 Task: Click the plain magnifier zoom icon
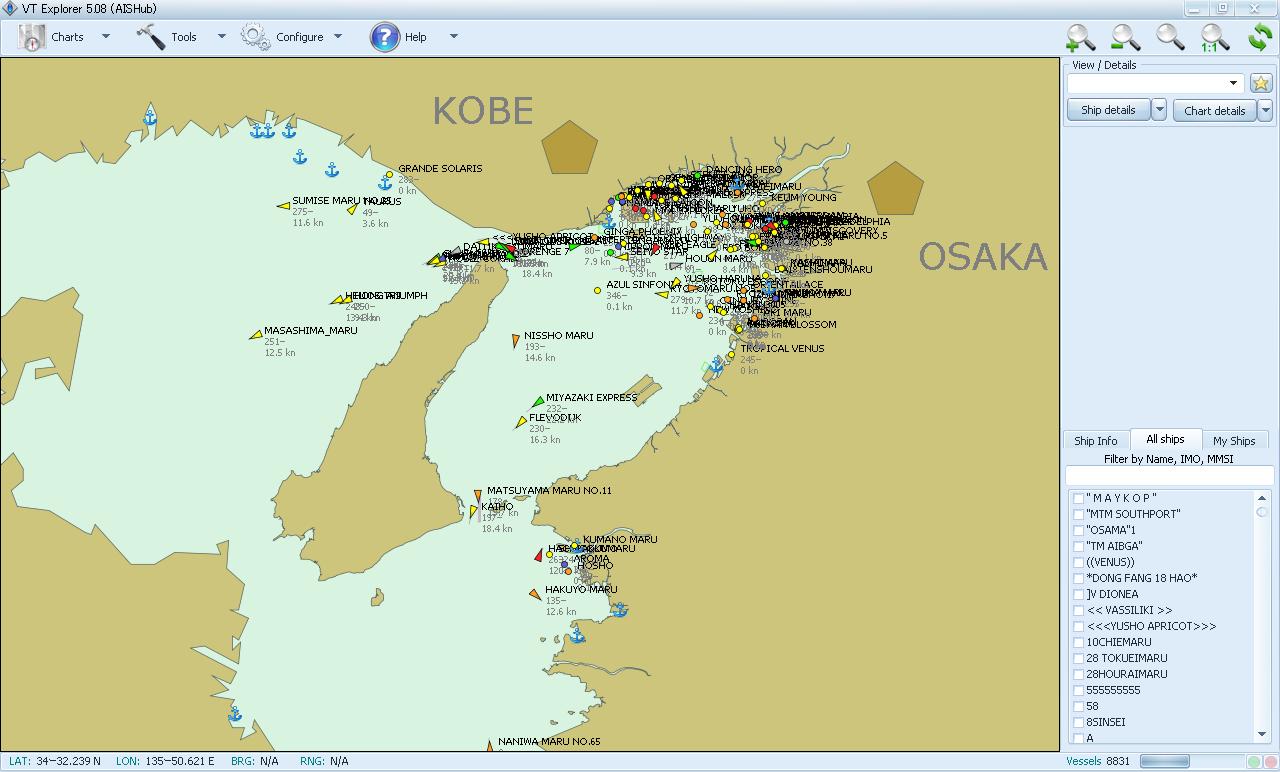click(1170, 38)
